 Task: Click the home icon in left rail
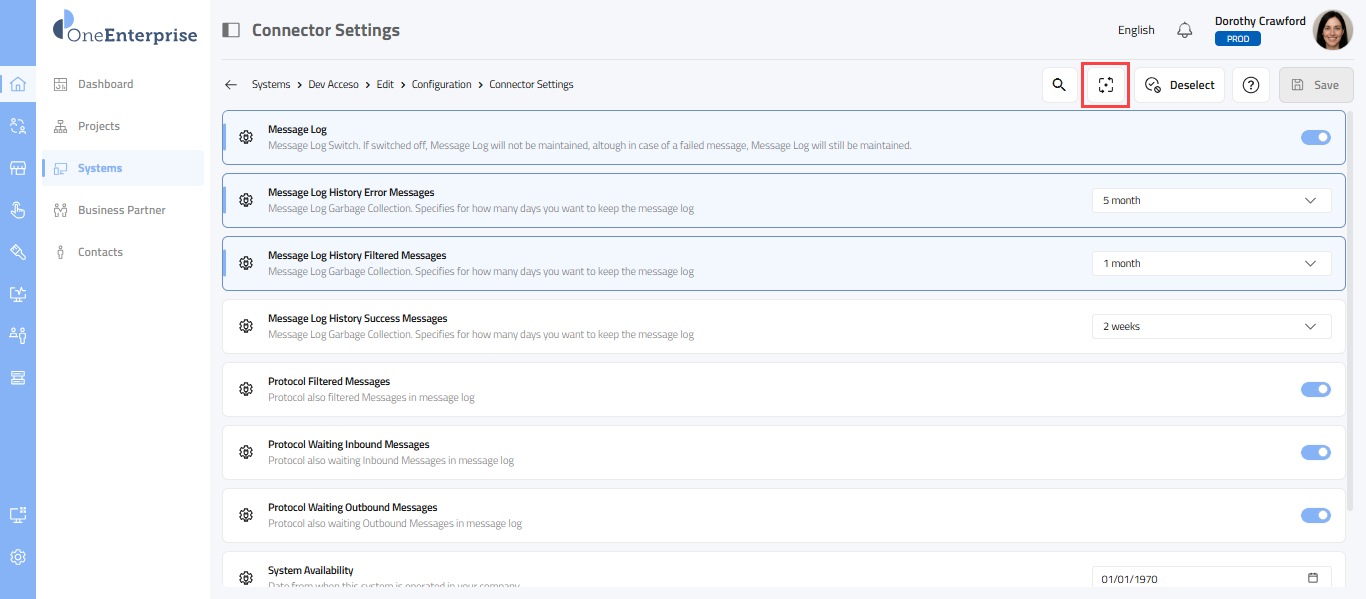pyautogui.click(x=18, y=84)
